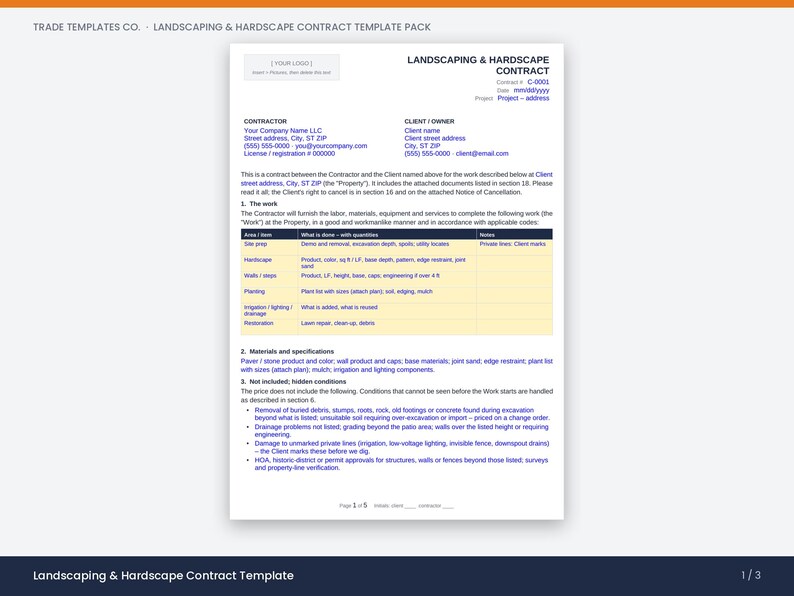
Task: Click 'Area / item' table column header
Action: click(258, 235)
